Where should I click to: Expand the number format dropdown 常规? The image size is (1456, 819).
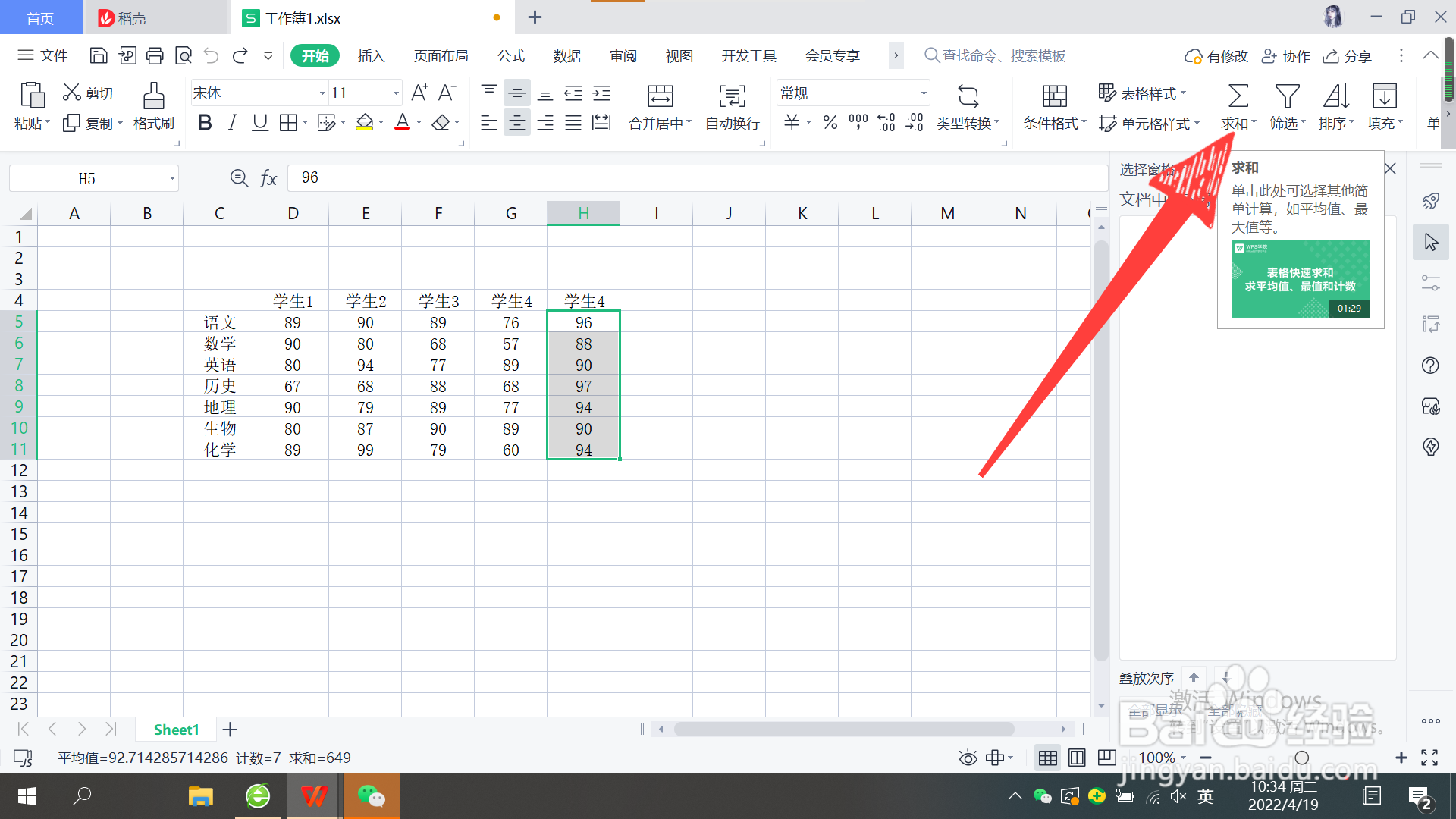(923, 93)
